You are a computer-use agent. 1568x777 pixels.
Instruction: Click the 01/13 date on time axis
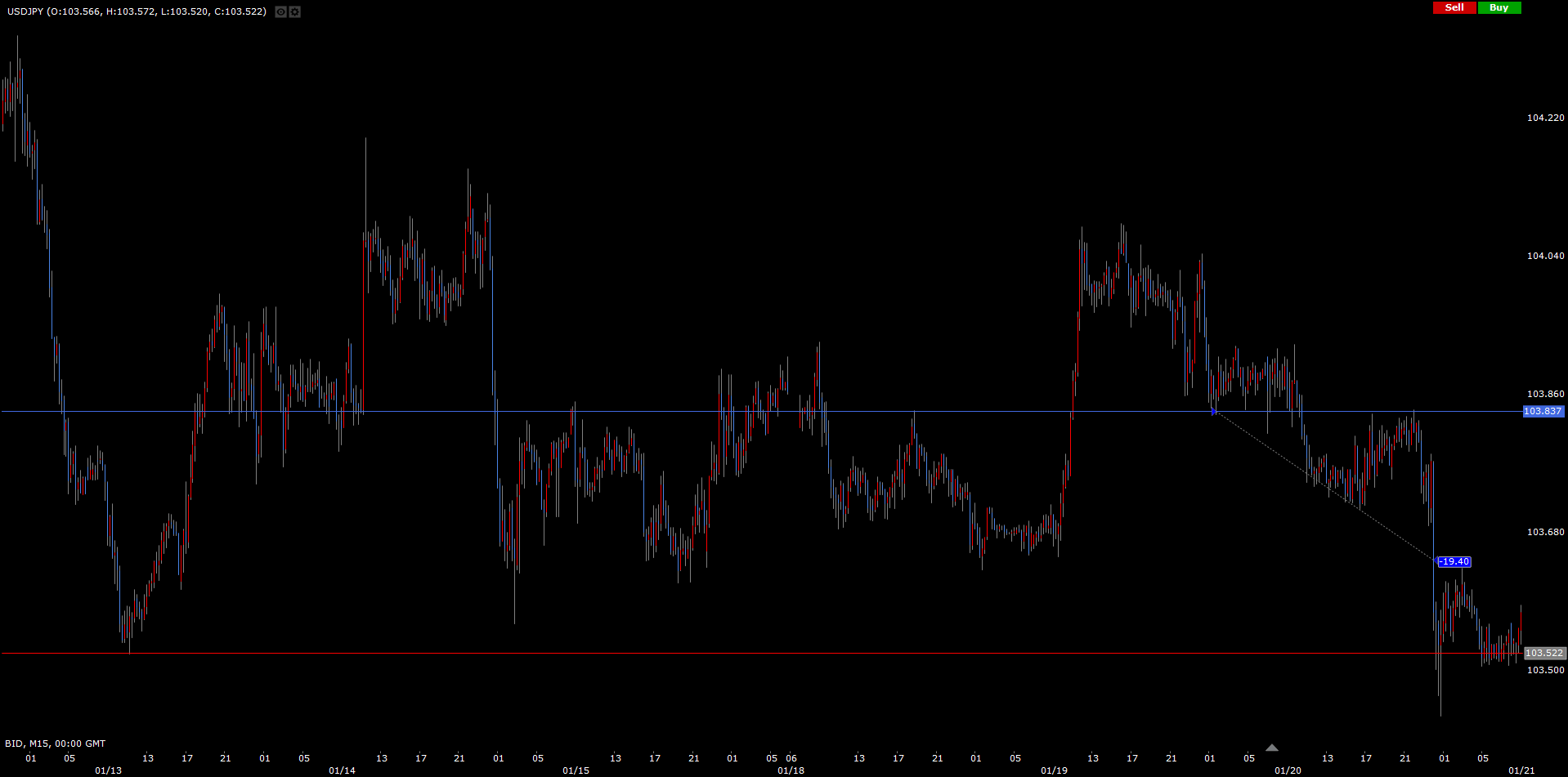click(x=108, y=770)
